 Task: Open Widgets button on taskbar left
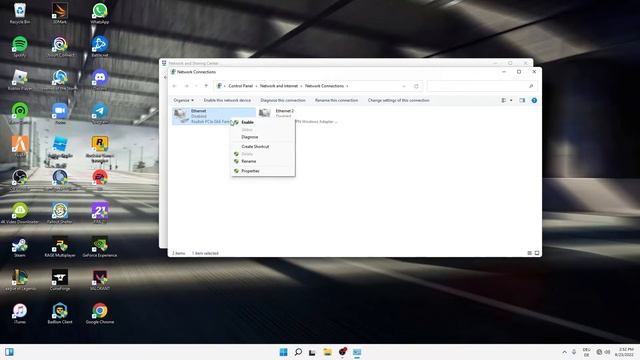[9, 352]
